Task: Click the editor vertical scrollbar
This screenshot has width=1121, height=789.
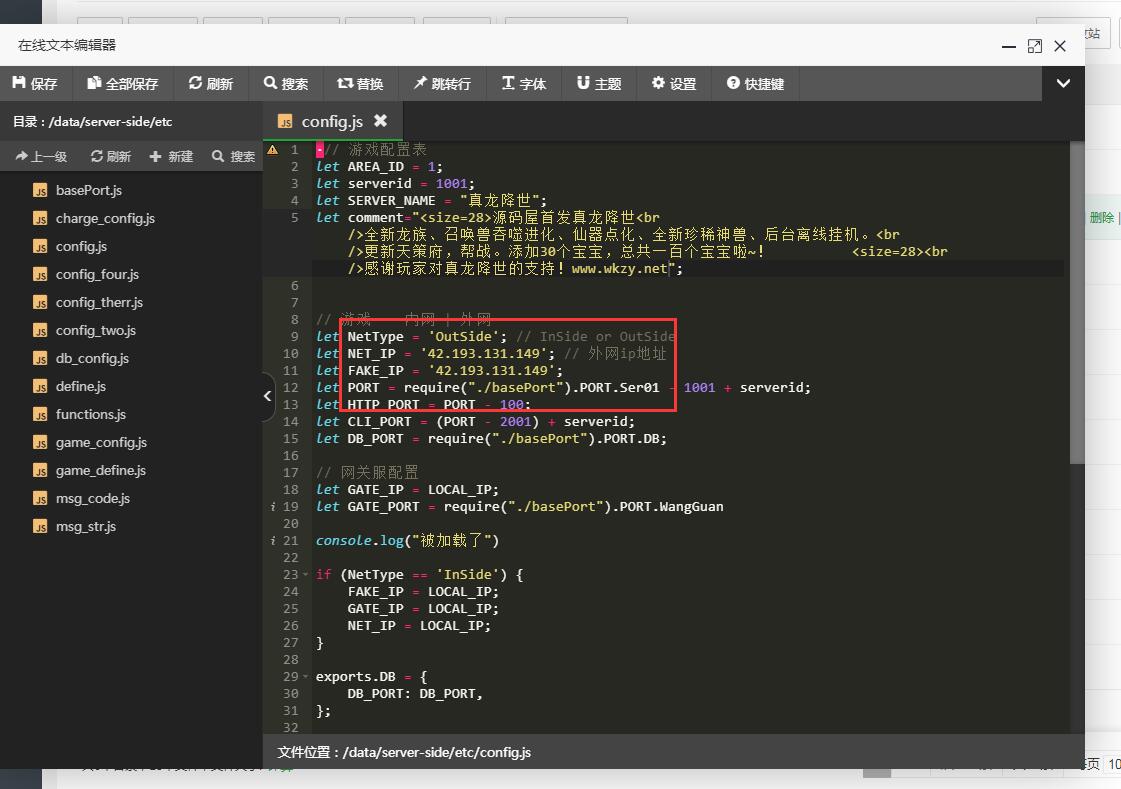Action: coord(1076,300)
